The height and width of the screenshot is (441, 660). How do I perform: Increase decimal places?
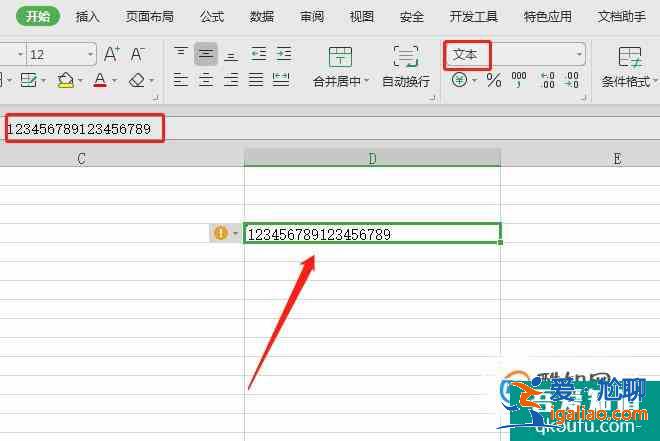pos(548,80)
